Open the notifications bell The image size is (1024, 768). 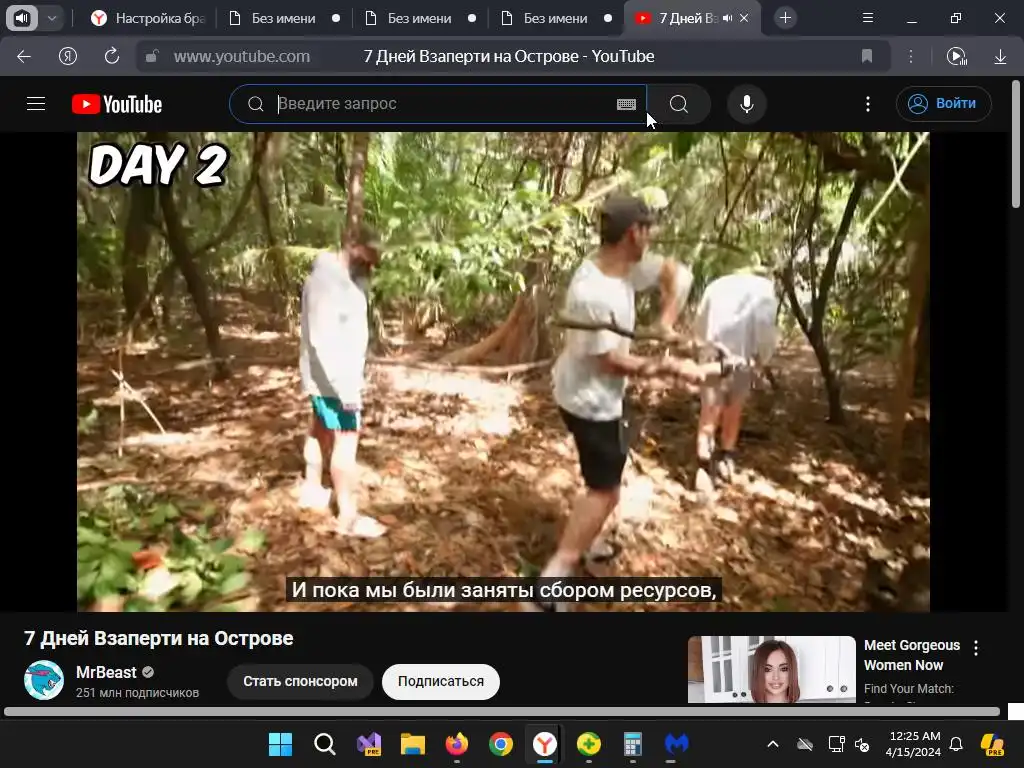[x=956, y=744]
